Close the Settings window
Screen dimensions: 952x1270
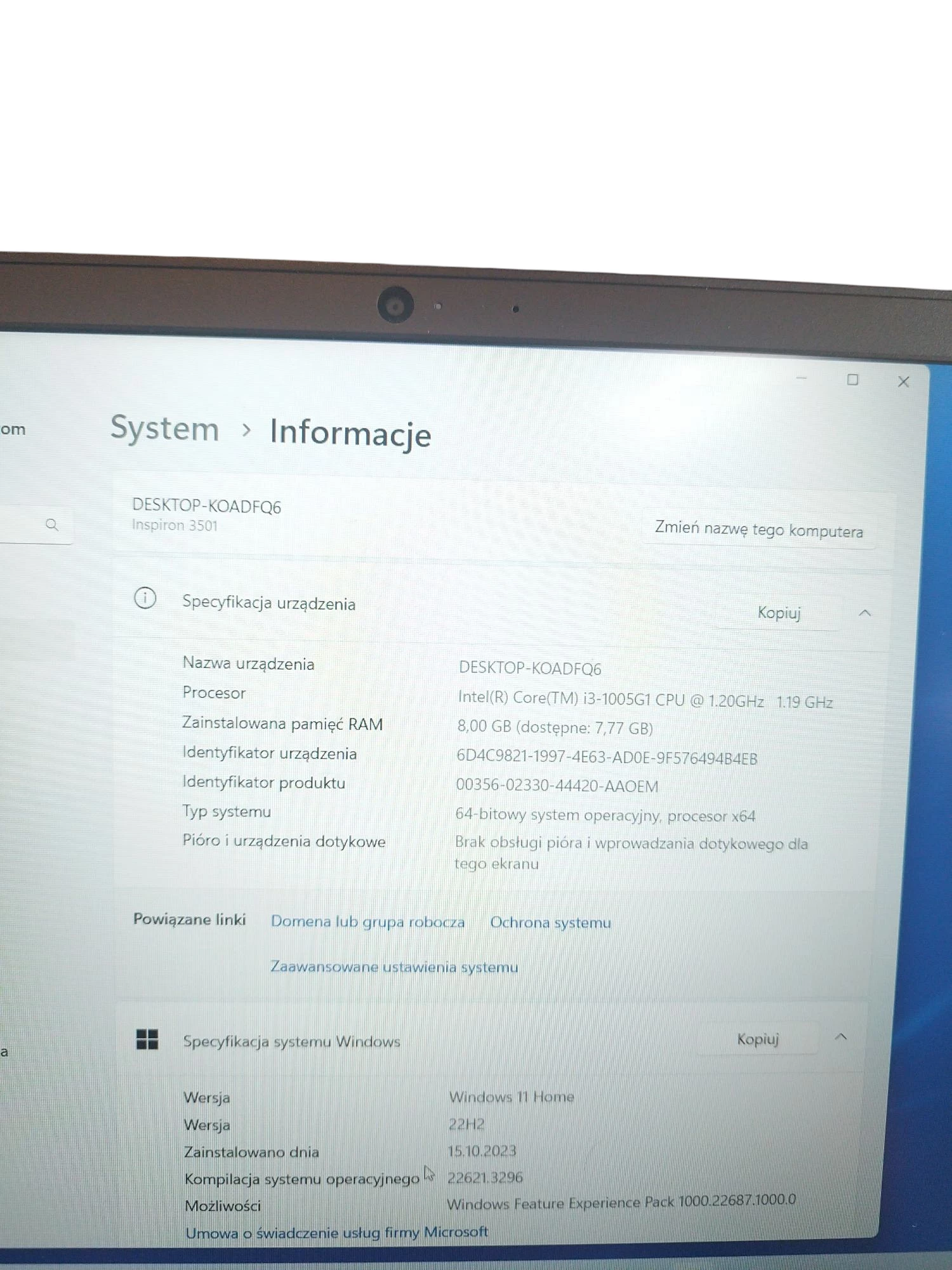coord(903,382)
